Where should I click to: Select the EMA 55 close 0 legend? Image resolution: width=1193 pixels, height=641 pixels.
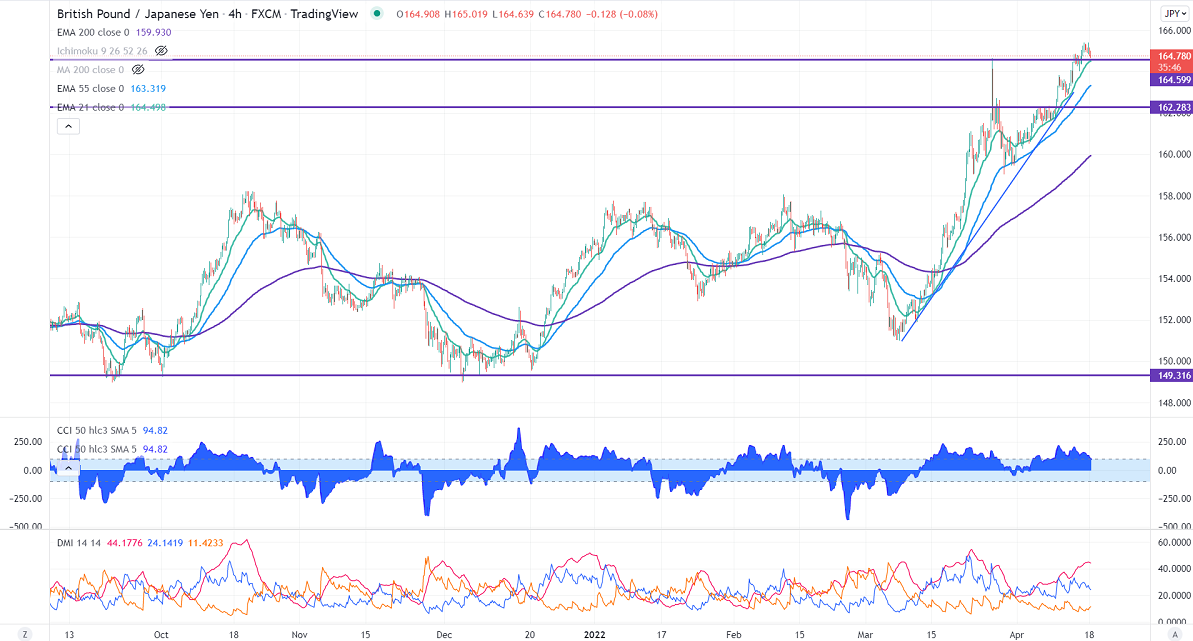(90, 88)
